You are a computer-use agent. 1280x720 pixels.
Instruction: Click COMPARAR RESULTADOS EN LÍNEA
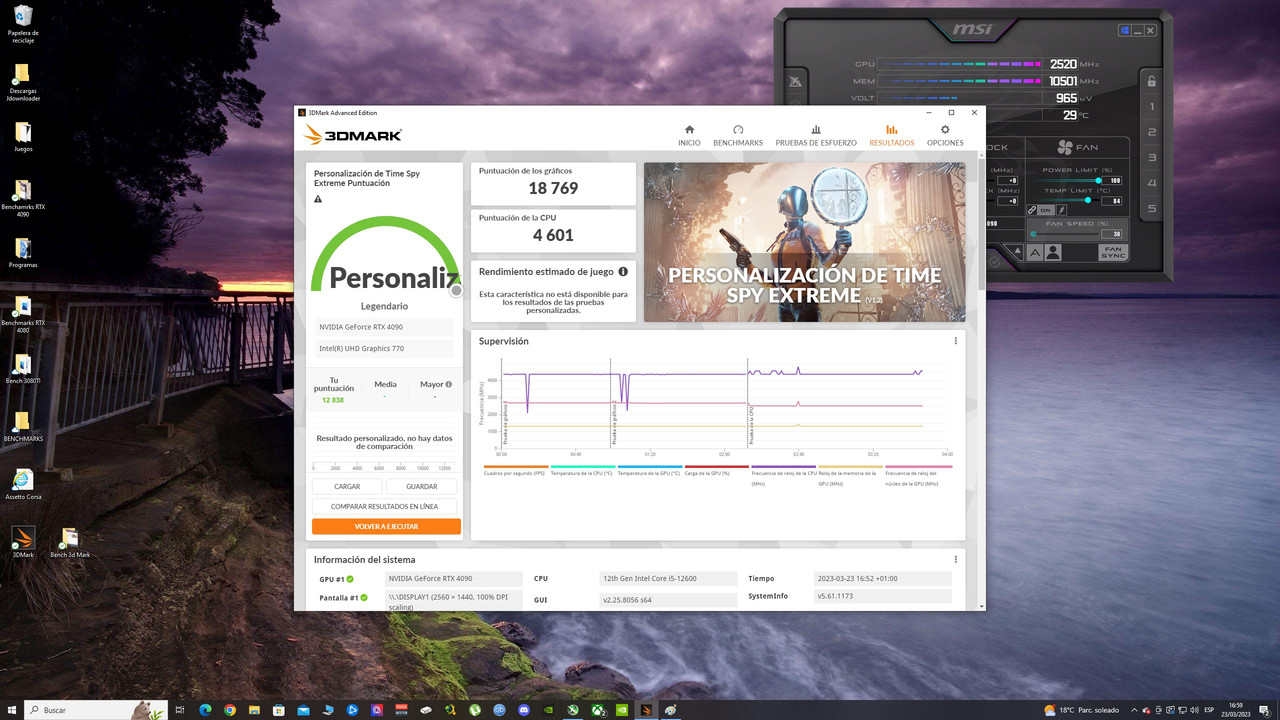[385, 507]
